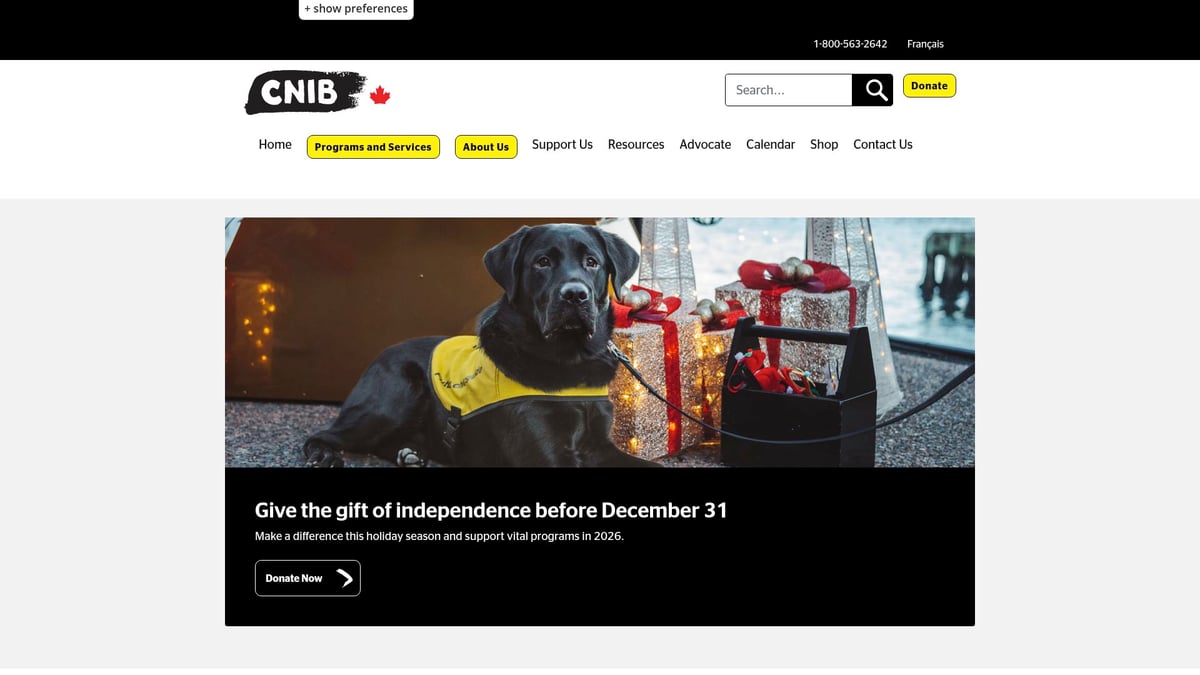Go to the Home page
1200x675 pixels.
(x=275, y=144)
